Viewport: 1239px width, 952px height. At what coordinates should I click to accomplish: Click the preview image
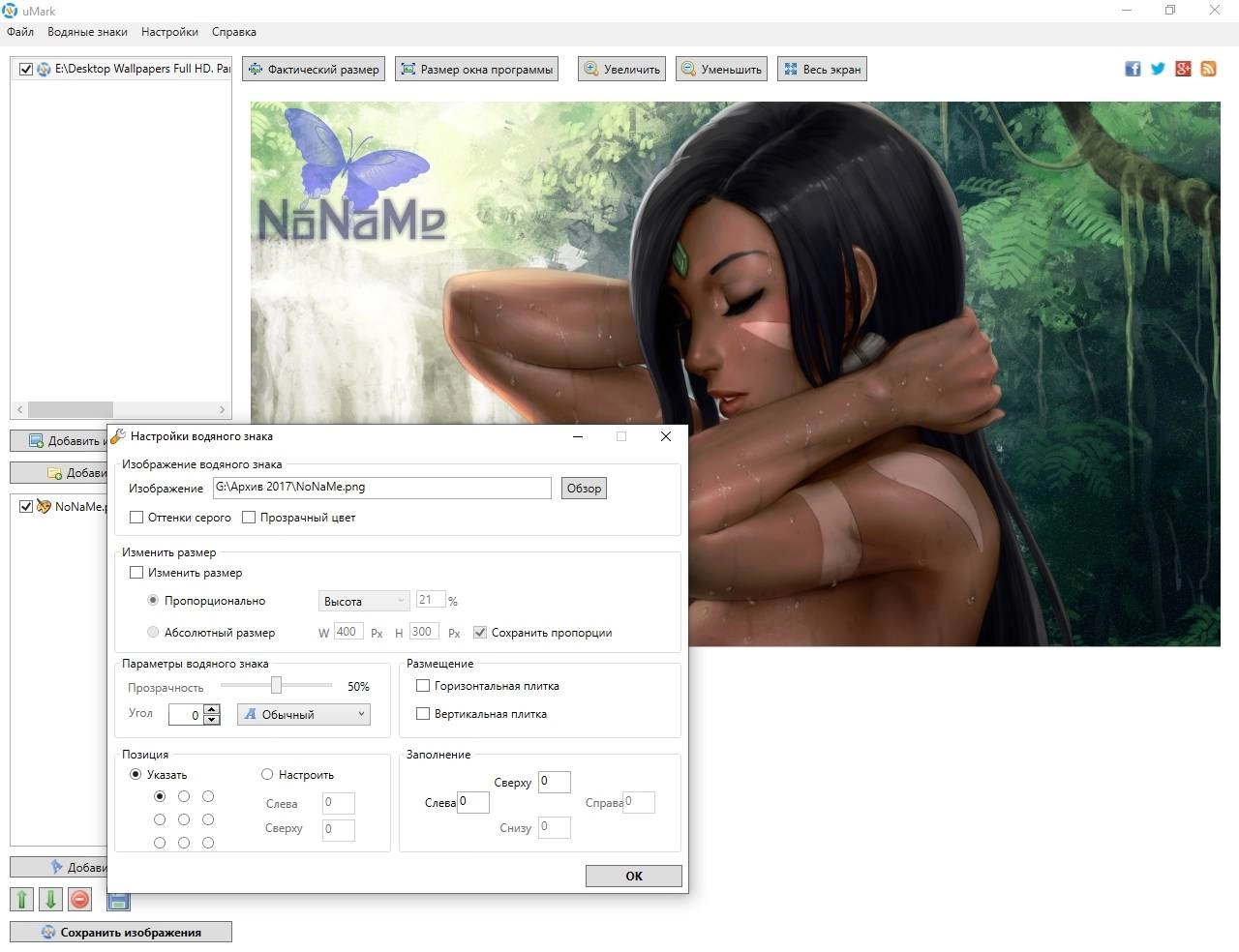[x=736, y=373]
